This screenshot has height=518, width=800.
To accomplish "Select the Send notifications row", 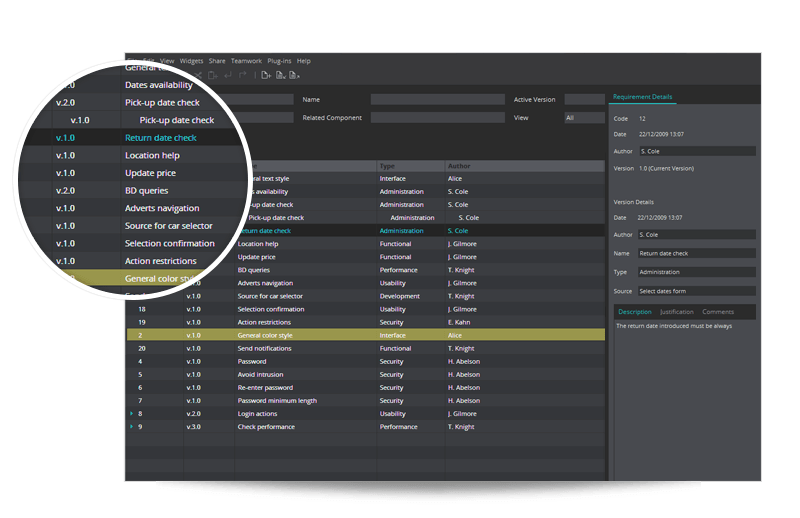I will click(366, 349).
